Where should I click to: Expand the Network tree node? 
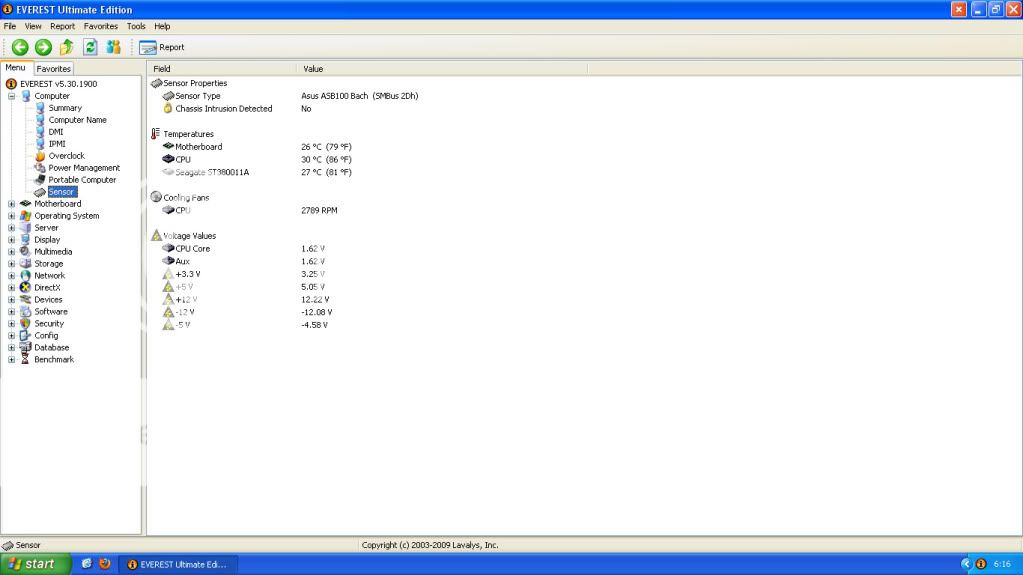click(x=11, y=275)
